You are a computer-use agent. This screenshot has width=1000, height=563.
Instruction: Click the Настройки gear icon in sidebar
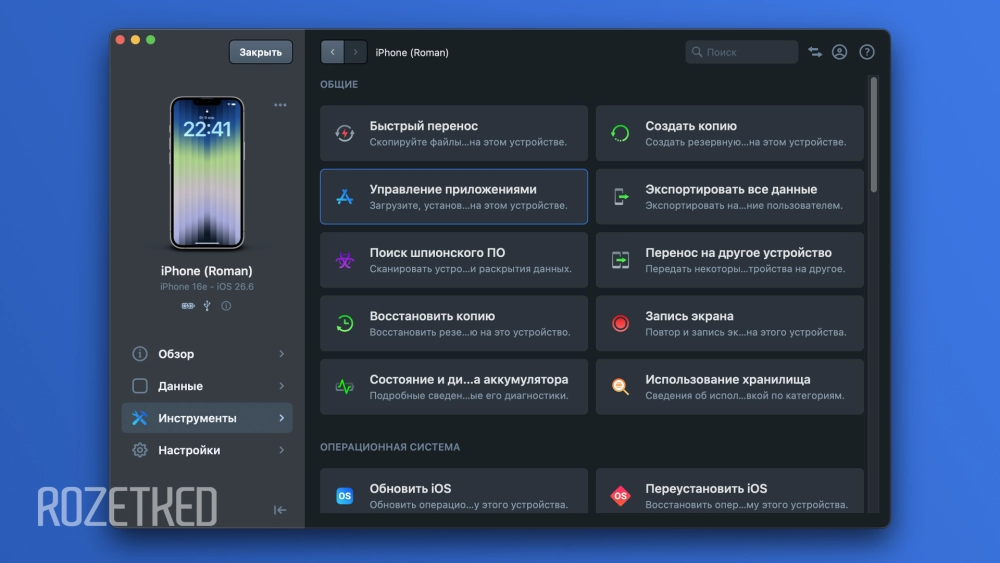pyautogui.click(x=140, y=450)
